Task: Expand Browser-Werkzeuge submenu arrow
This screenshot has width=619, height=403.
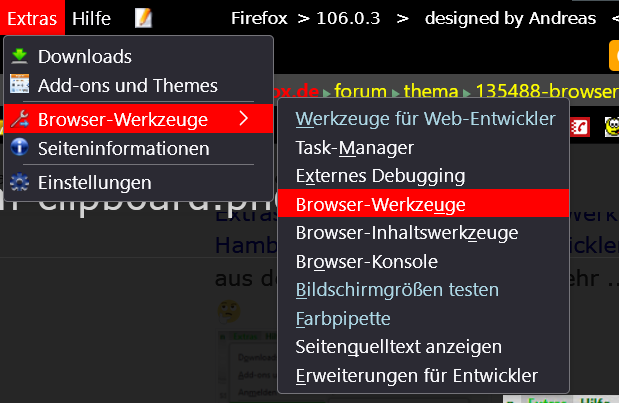Action: point(244,118)
